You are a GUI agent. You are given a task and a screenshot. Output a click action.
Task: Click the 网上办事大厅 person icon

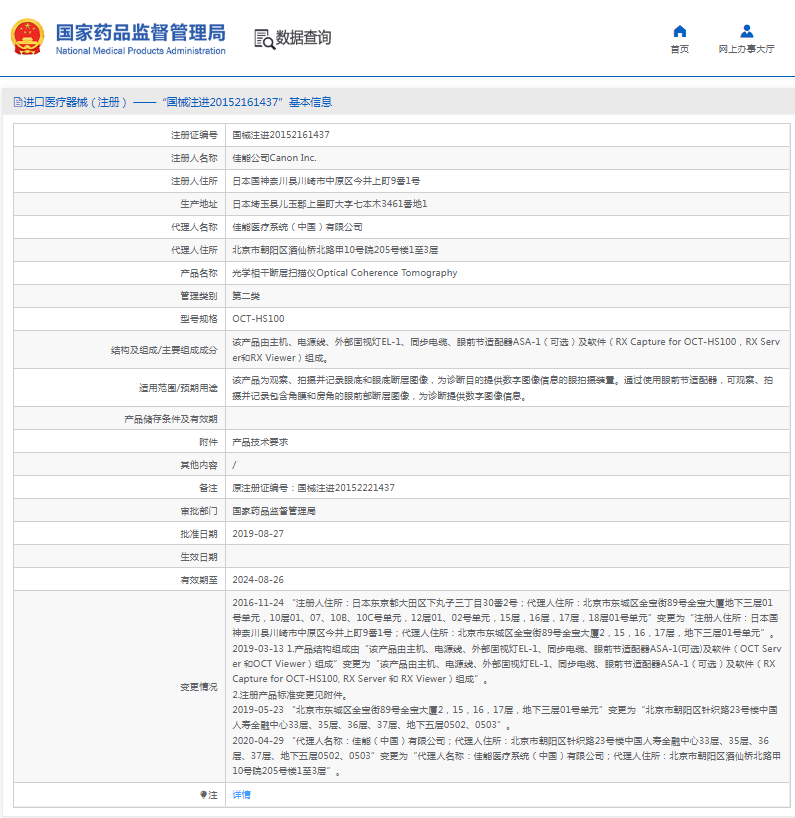coord(746,31)
